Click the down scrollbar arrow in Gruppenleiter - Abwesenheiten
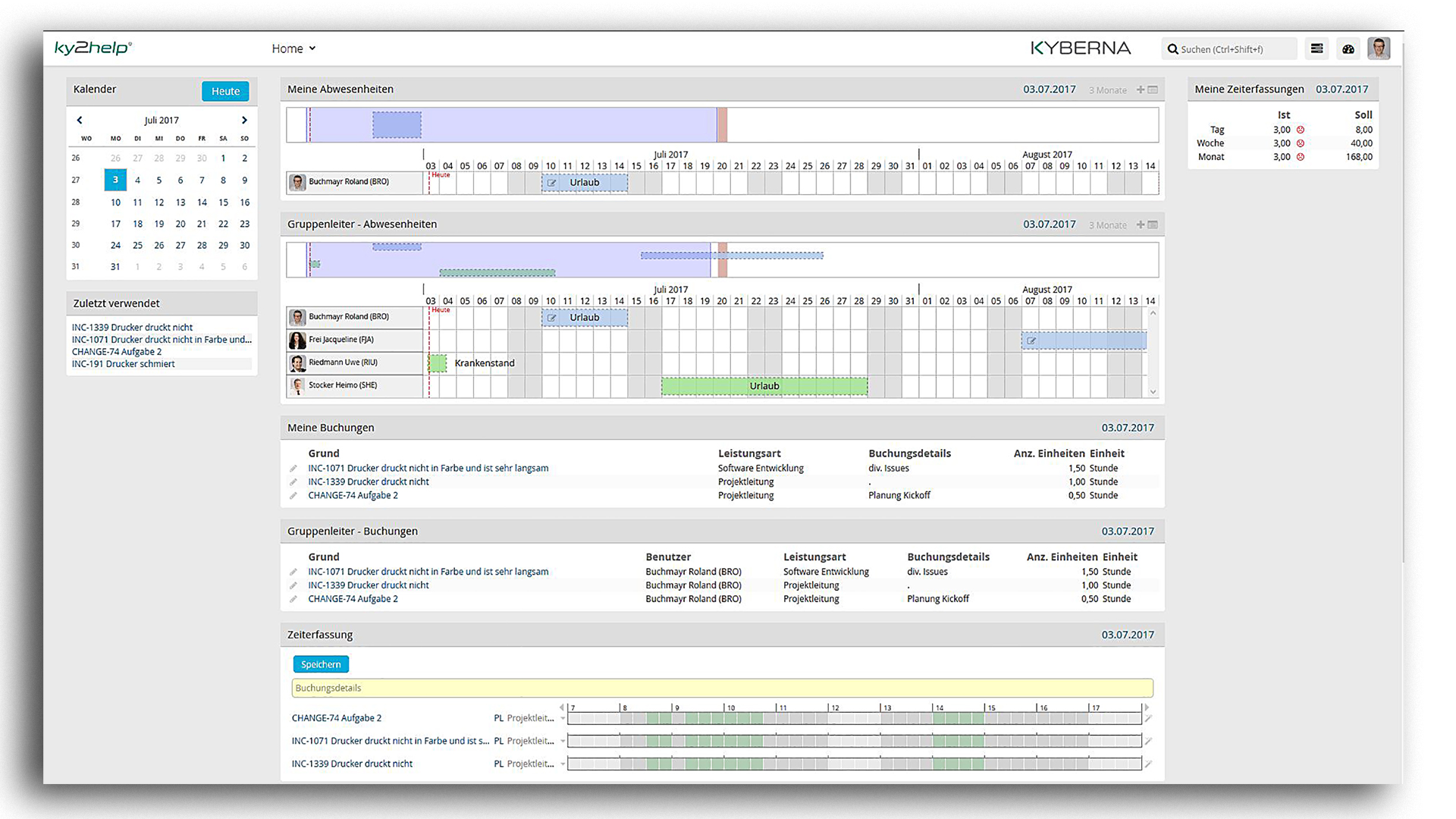Image resolution: width=1456 pixels, height=819 pixels. click(x=1153, y=391)
